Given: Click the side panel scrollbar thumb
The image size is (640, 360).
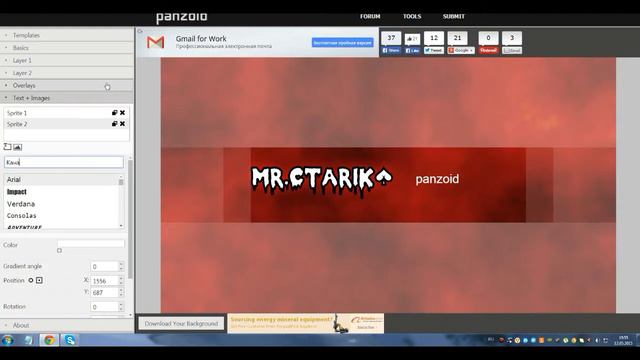Looking at the screenshot, I should [130, 220].
